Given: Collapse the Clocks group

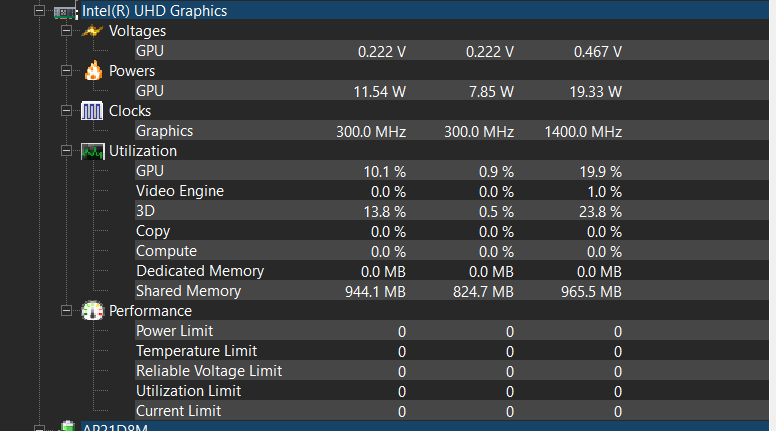Looking at the screenshot, I should [66, 111].
